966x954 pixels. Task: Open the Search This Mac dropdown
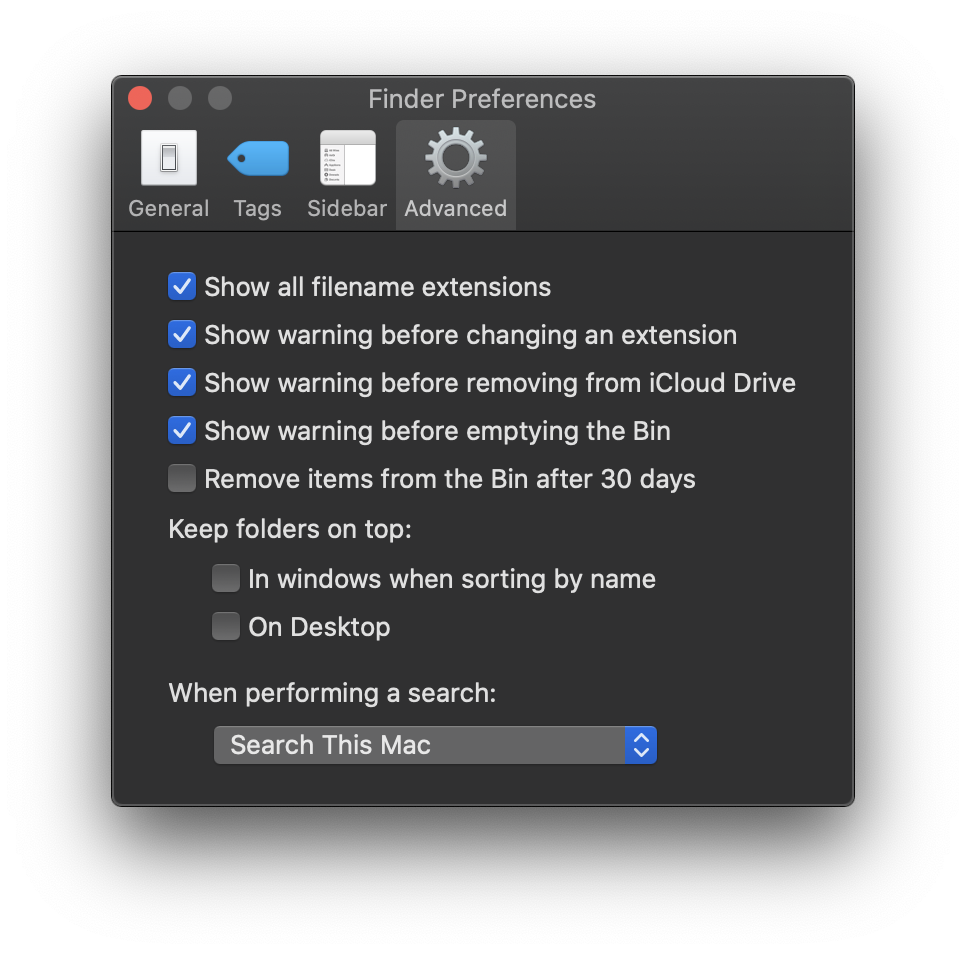point(420,745)
